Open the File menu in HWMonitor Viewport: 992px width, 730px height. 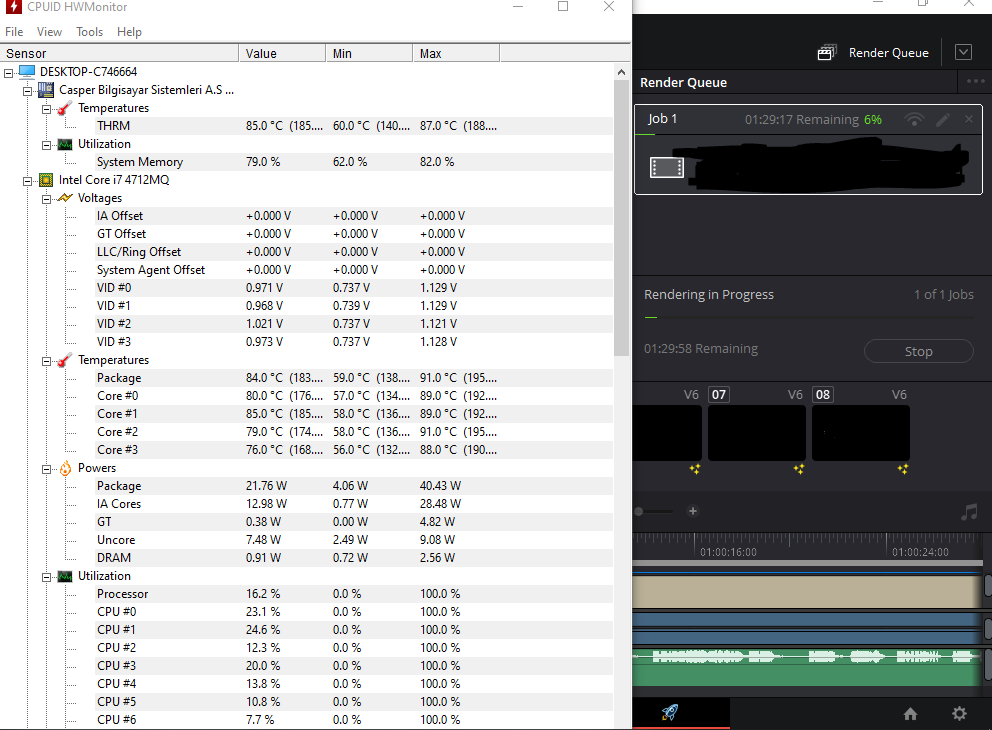tap(14, 32)
